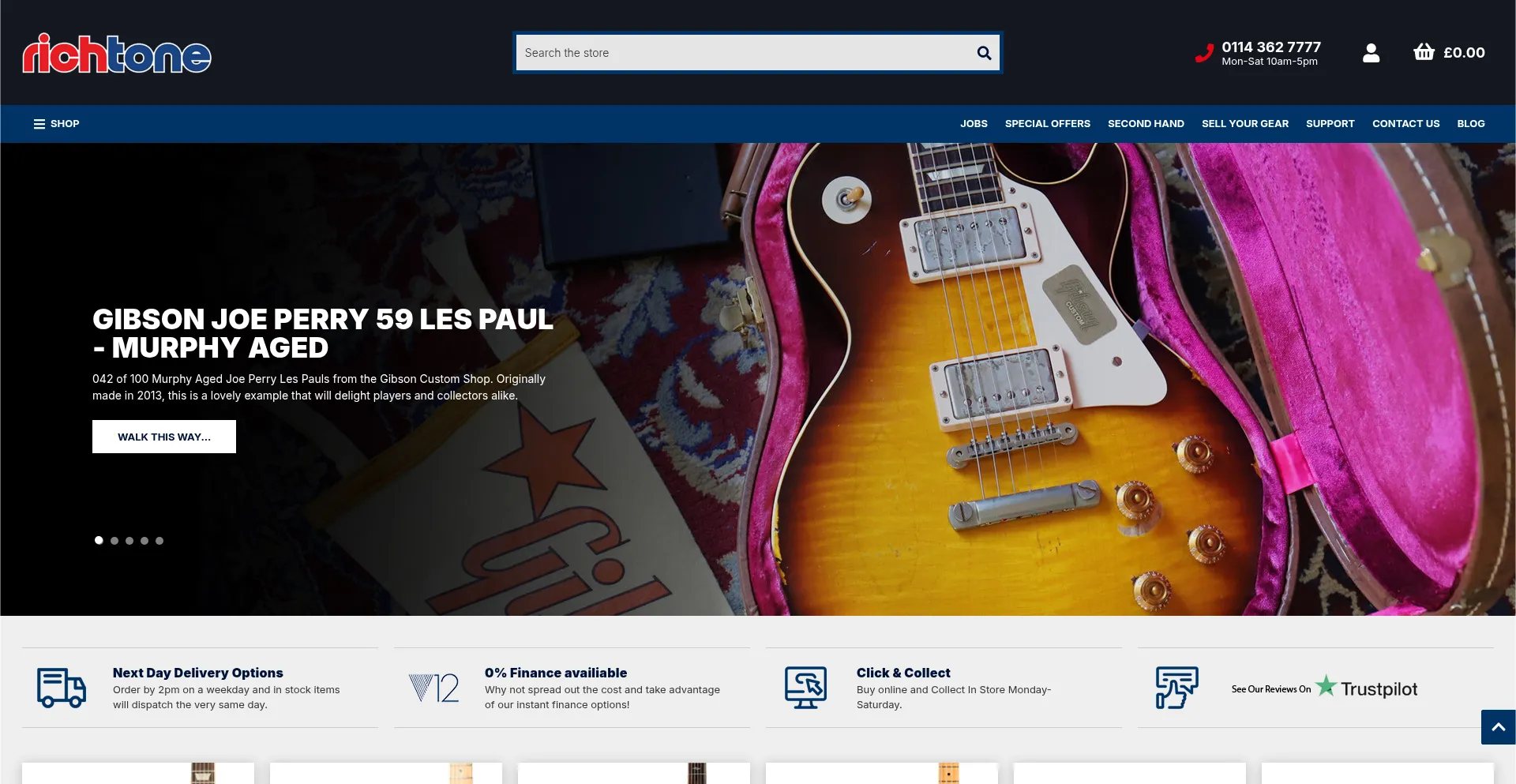Expand the SHOP hamburger menu
1516x784 pixels.
56,124
